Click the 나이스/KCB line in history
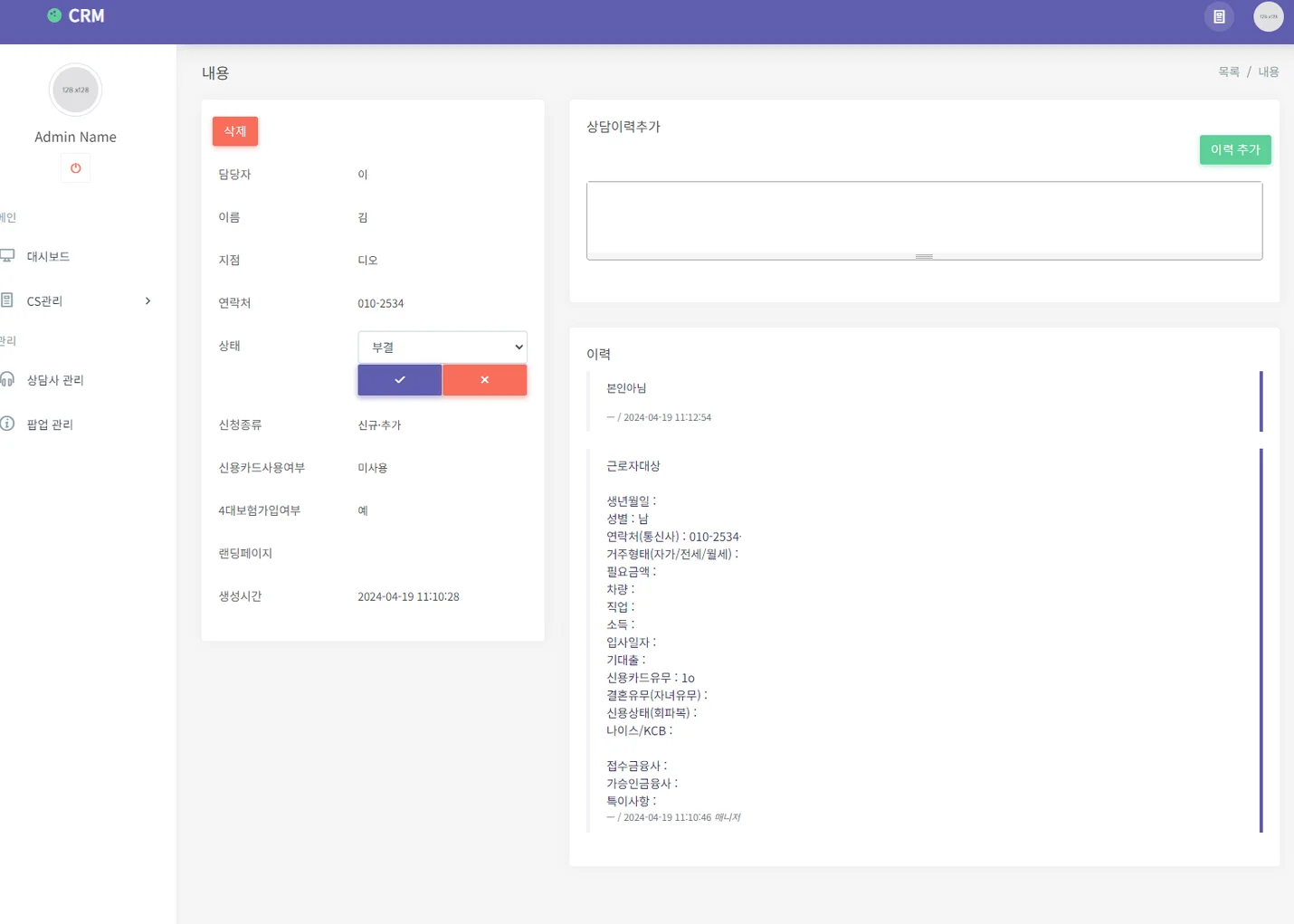This screenshot has height=924, width=1294. 639,730
